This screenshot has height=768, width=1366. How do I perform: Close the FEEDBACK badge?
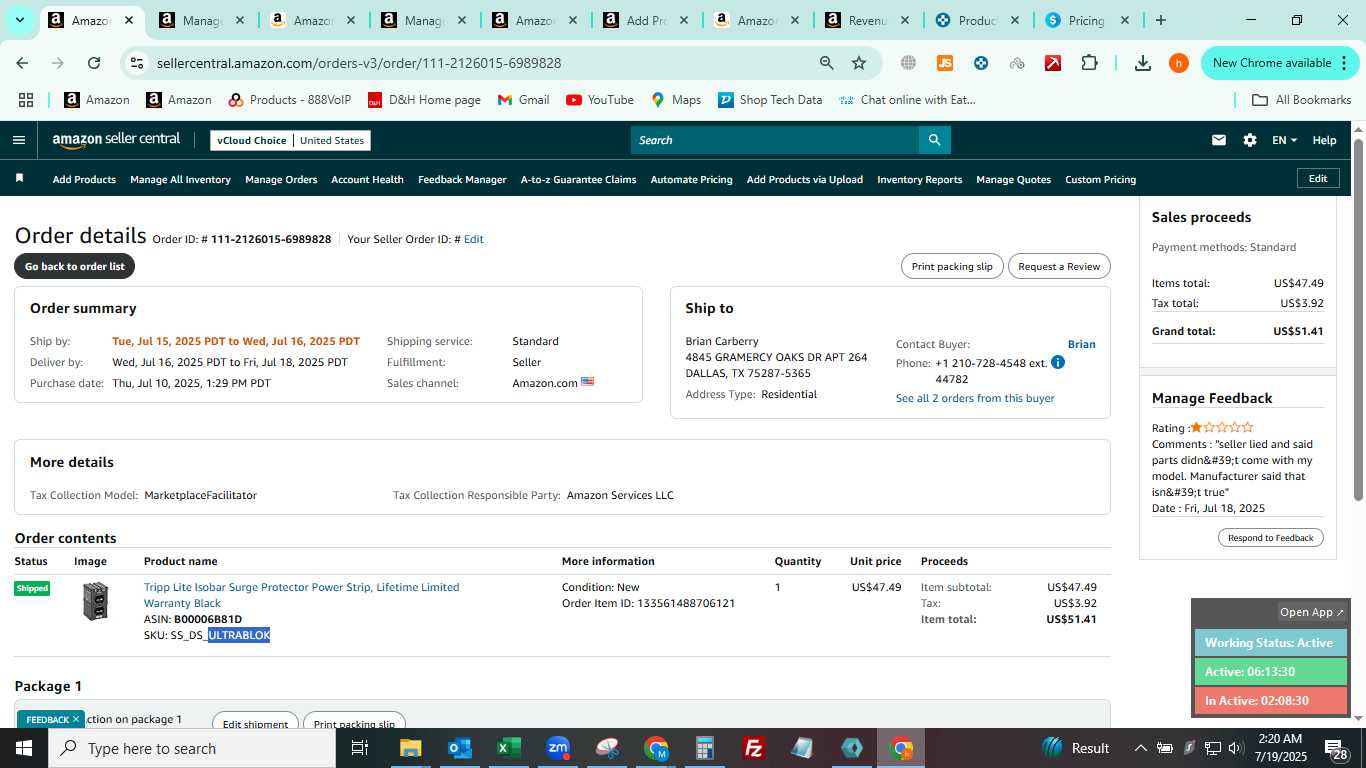75,719
